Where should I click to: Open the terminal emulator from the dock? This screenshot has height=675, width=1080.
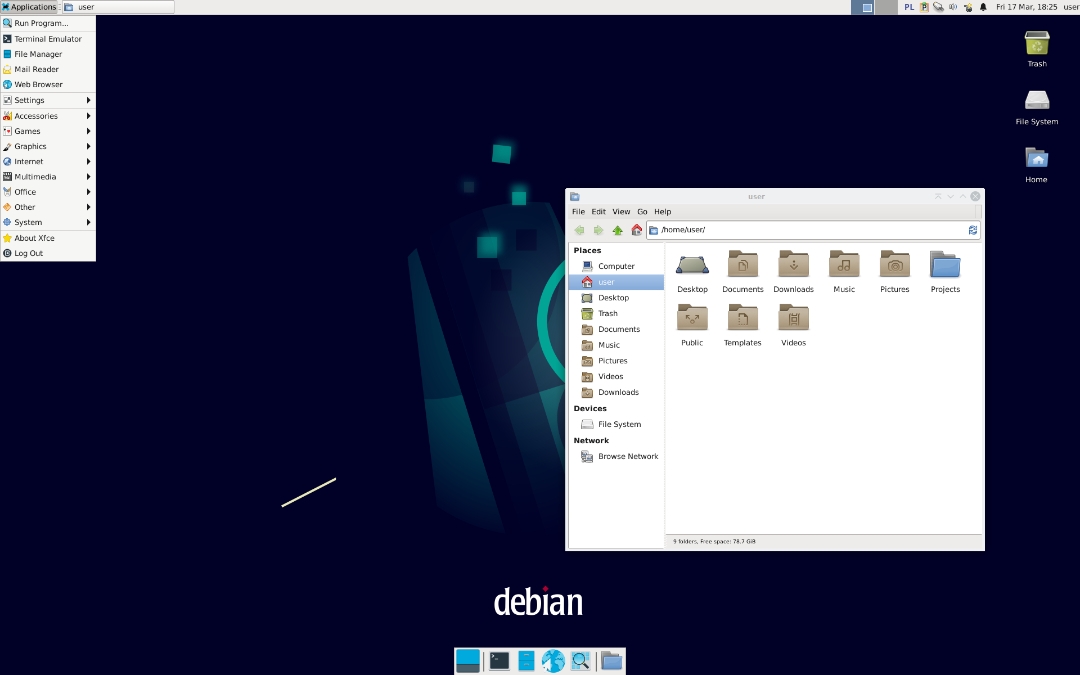pos(496,660)
